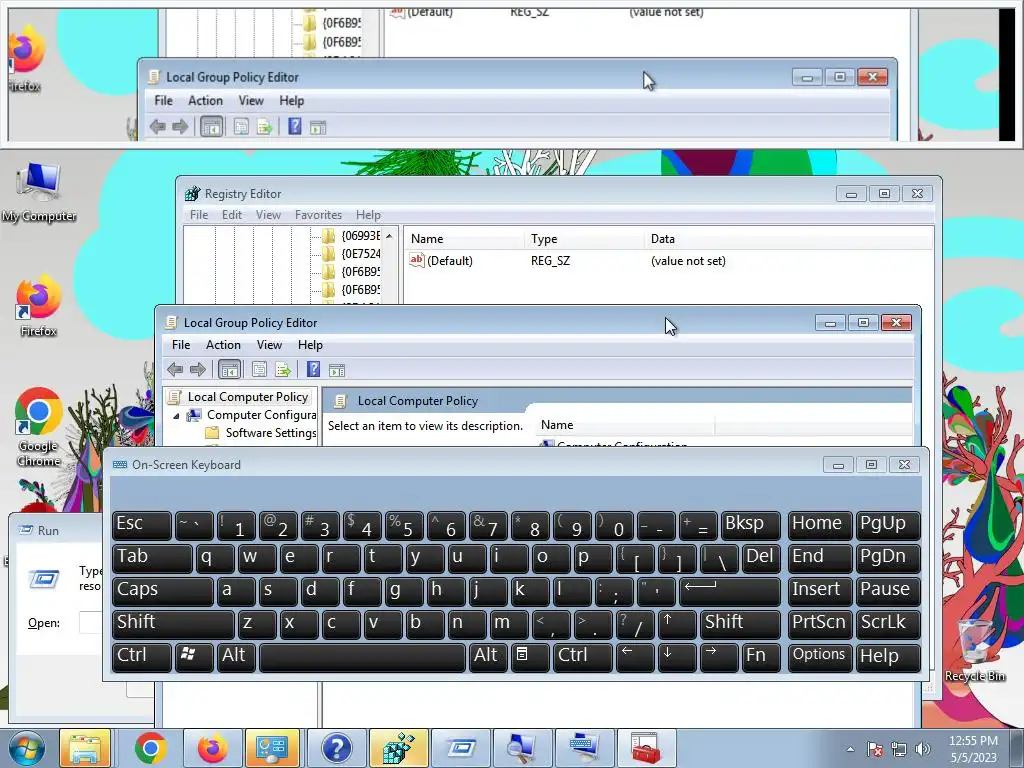The image size is (1024, 768).
Task: Open the Recycle Bin desktop icon
Action: click(975, 650)
